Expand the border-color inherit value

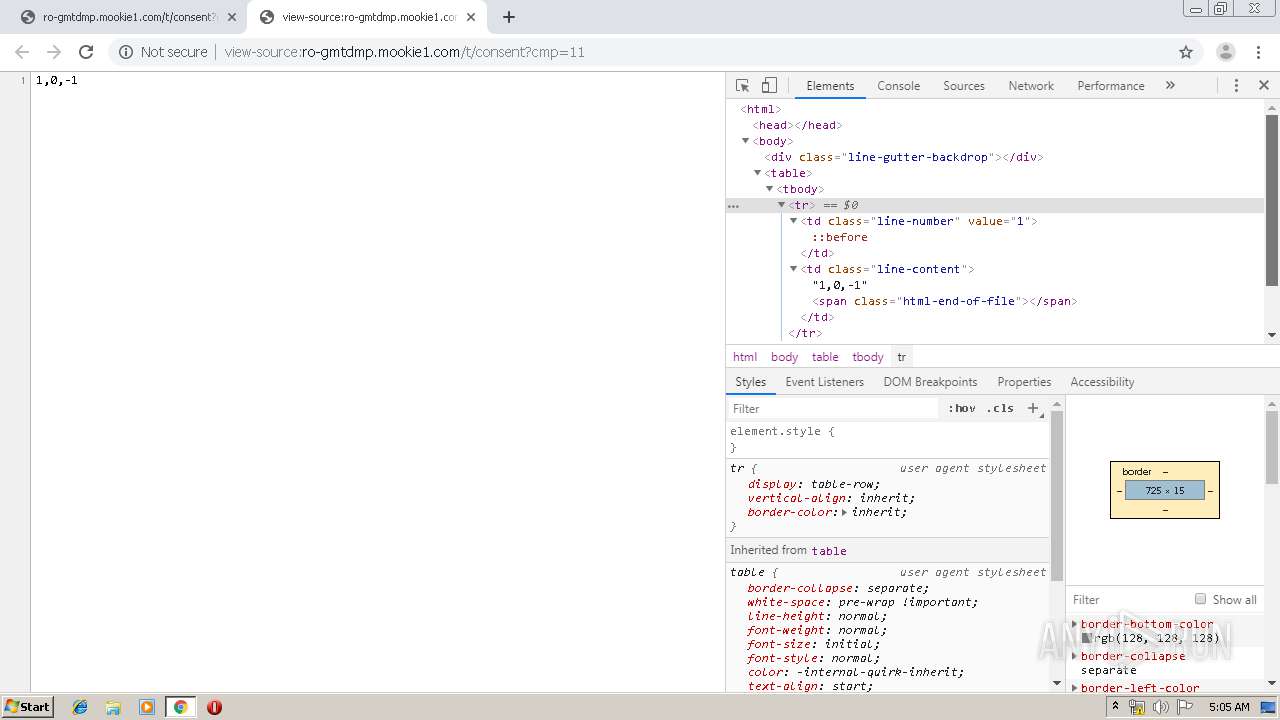tap(844, 512)
